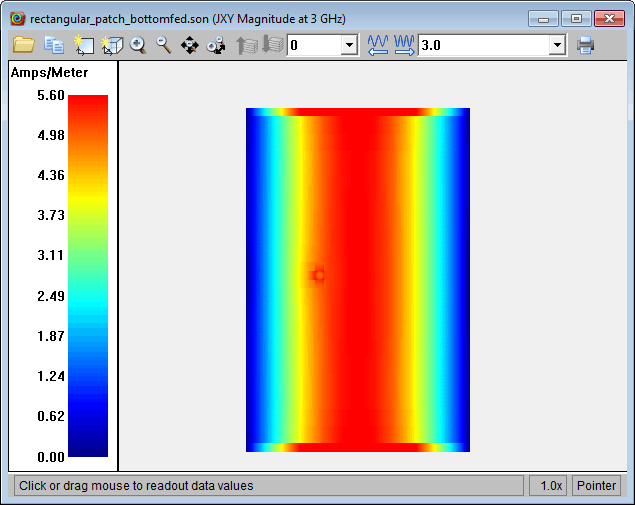Step to previous frequency
The image size is (635, 505).
click(378, 45)
